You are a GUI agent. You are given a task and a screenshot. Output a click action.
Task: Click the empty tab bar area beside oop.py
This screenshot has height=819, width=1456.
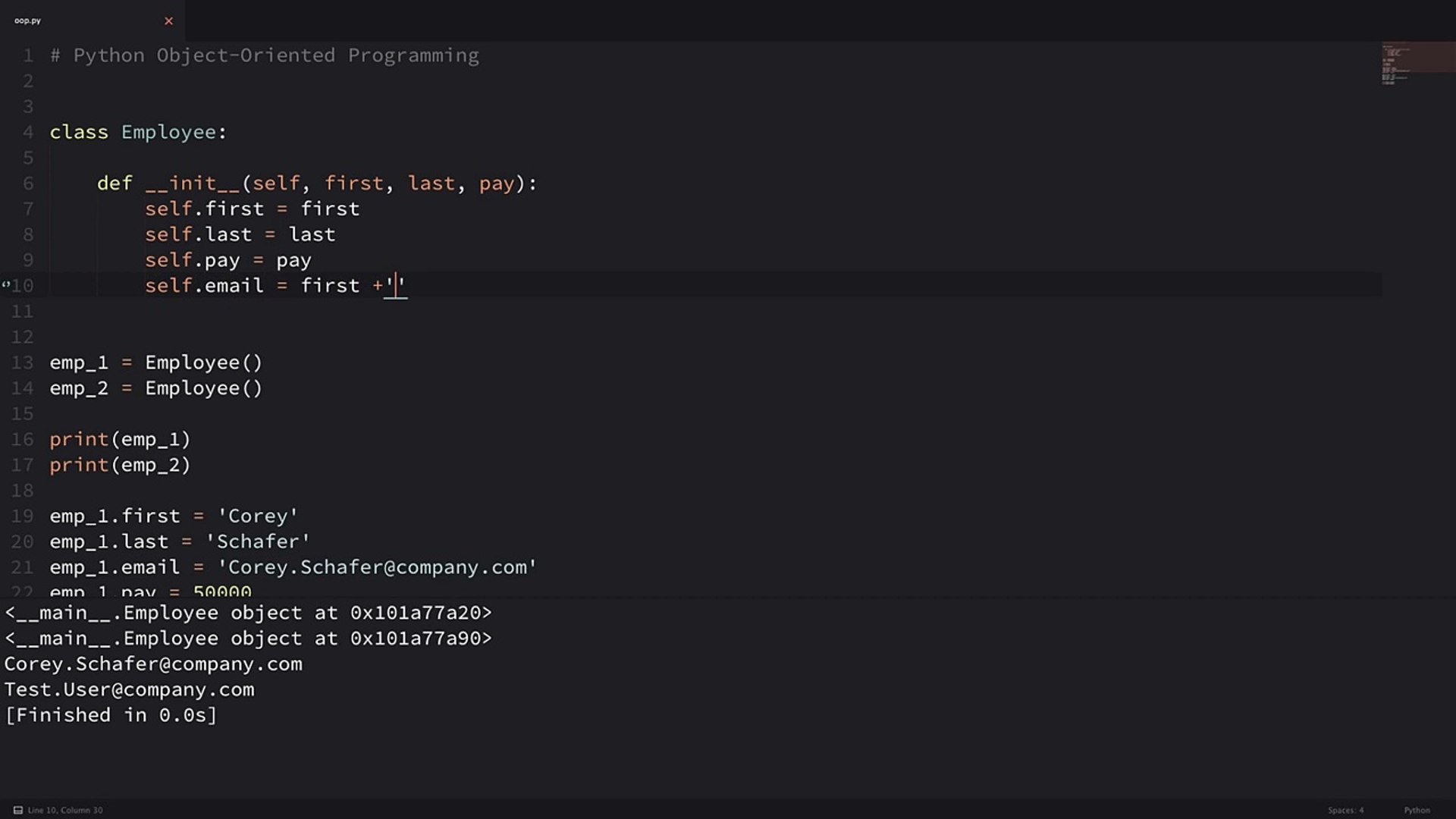click(x=758, y=21)
